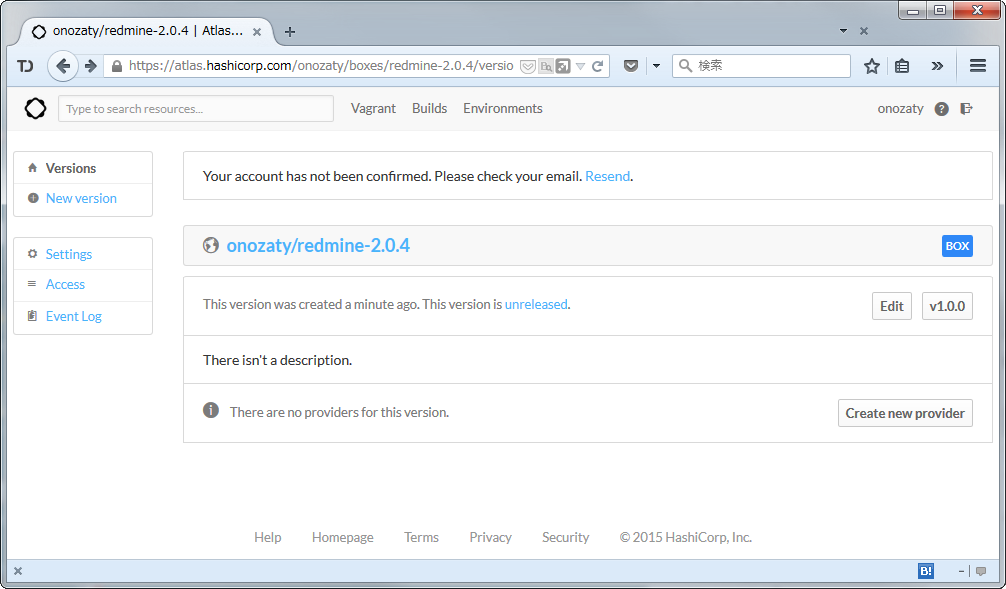This screenshot has width=1006, height=589.
Task: Open the Security footer link
Action: coord(565,537)
